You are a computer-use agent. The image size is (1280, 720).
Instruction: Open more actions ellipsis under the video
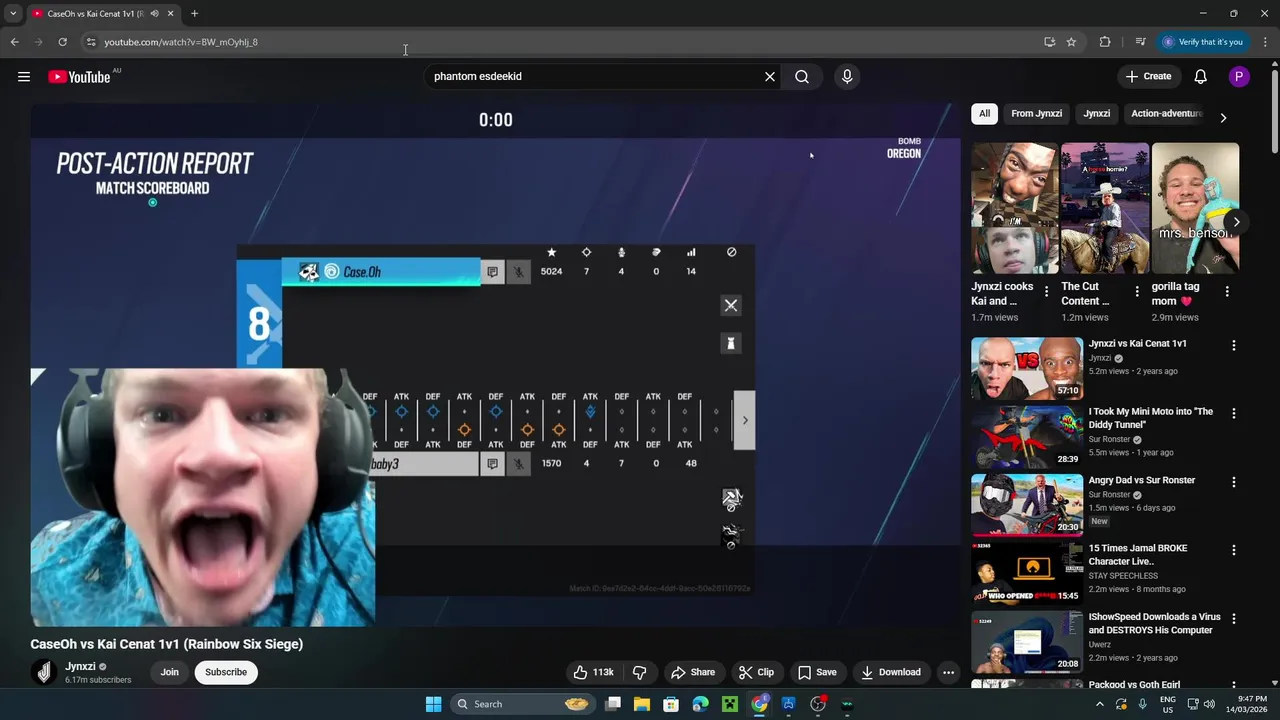click(949, 672)
